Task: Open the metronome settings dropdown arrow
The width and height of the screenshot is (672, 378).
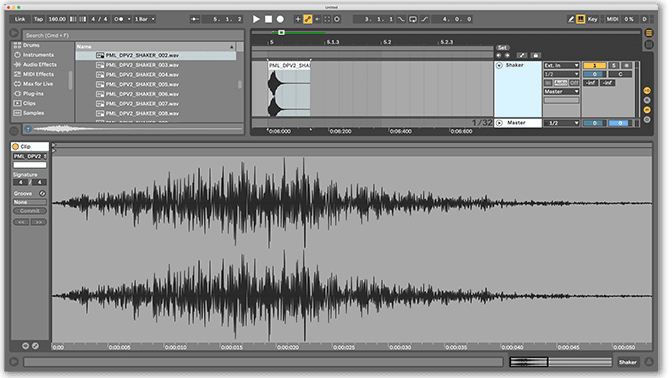Action: pos(129,19)
